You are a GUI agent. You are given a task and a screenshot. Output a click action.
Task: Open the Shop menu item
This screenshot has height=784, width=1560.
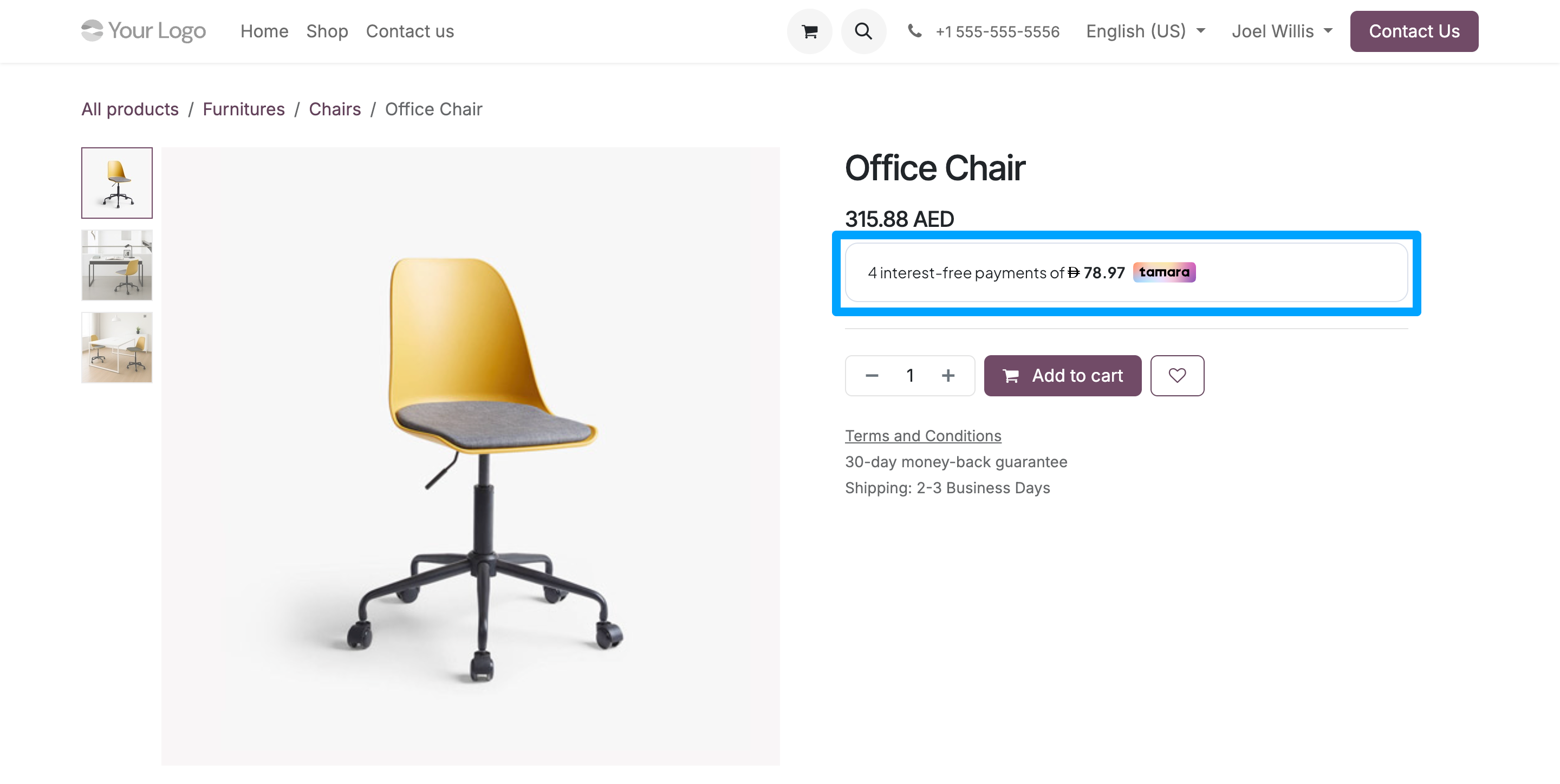tap(327, 31)
